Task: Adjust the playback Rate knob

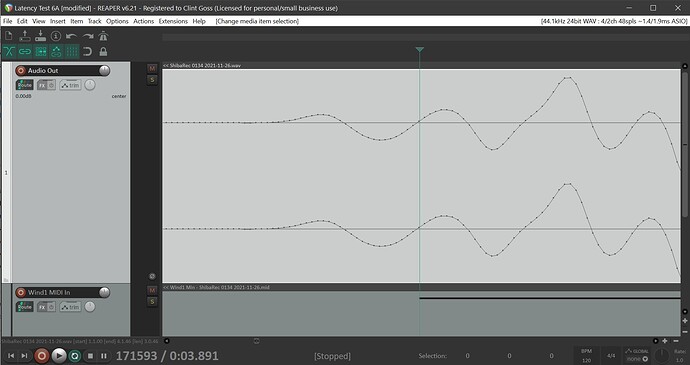Action: 661,355
